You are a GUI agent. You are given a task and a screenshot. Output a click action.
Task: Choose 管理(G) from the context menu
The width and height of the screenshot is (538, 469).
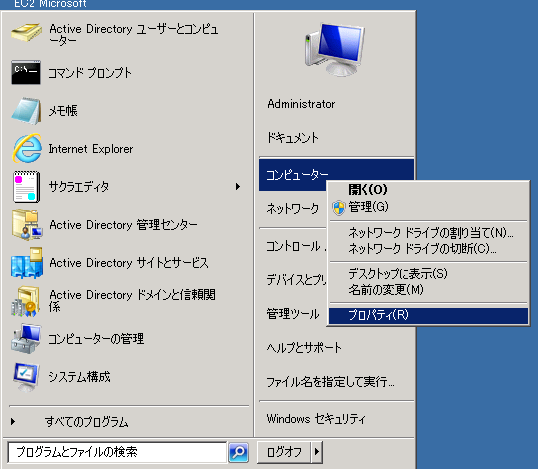[428, 207]
